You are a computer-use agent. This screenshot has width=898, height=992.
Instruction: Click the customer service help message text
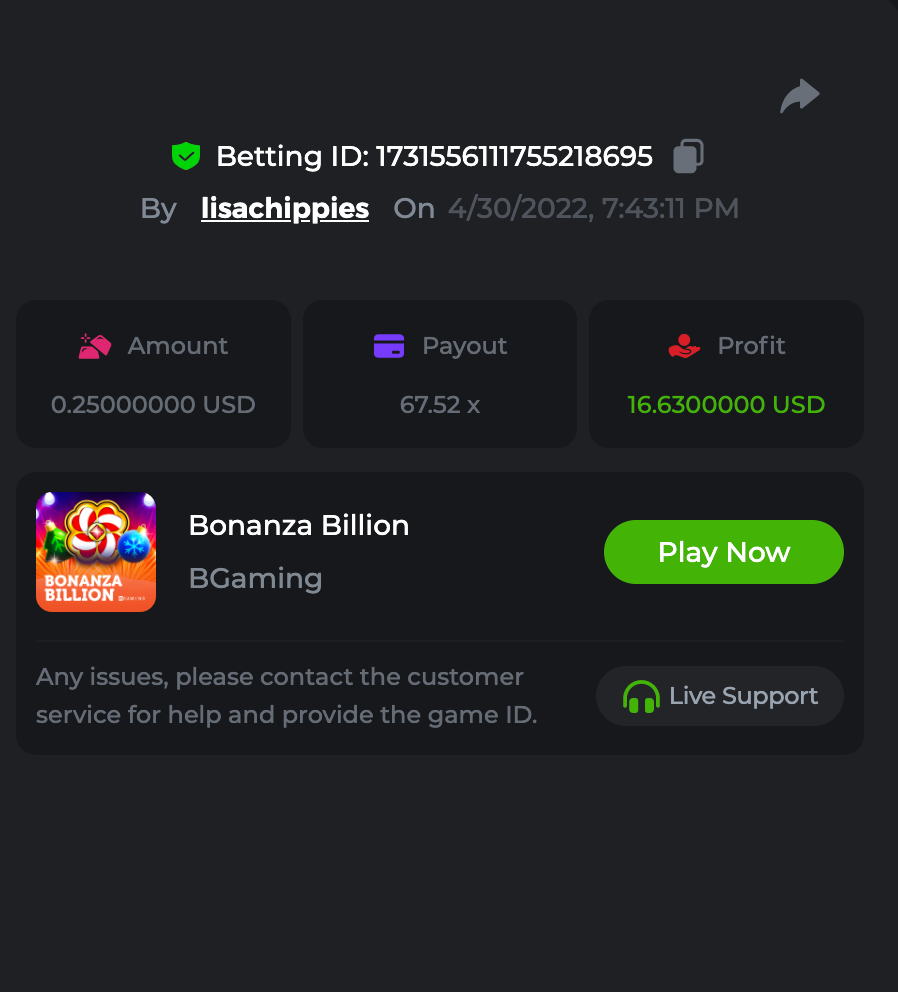(x=286, y=696)
